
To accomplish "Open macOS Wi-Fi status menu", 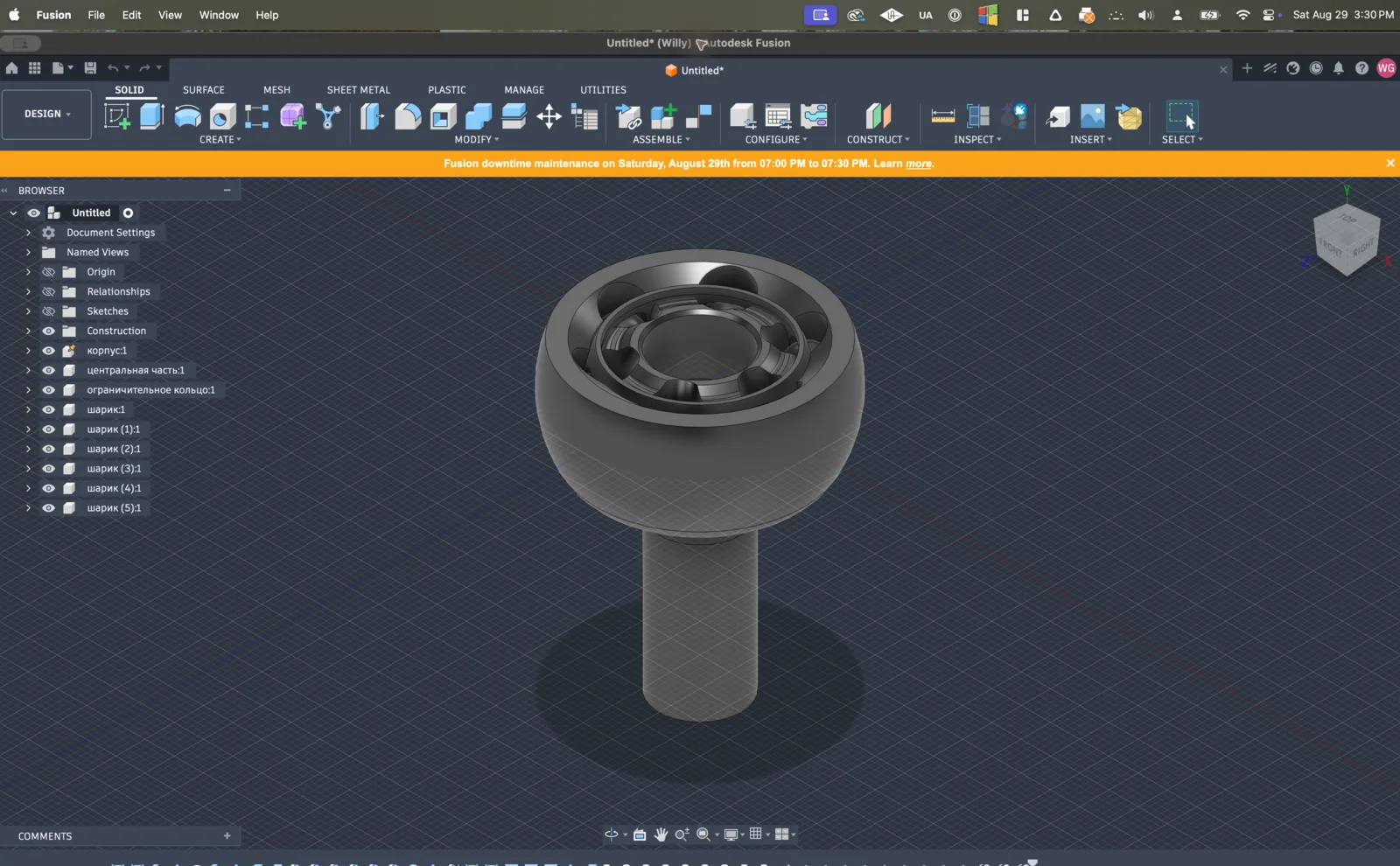I will pos(1242,15).
